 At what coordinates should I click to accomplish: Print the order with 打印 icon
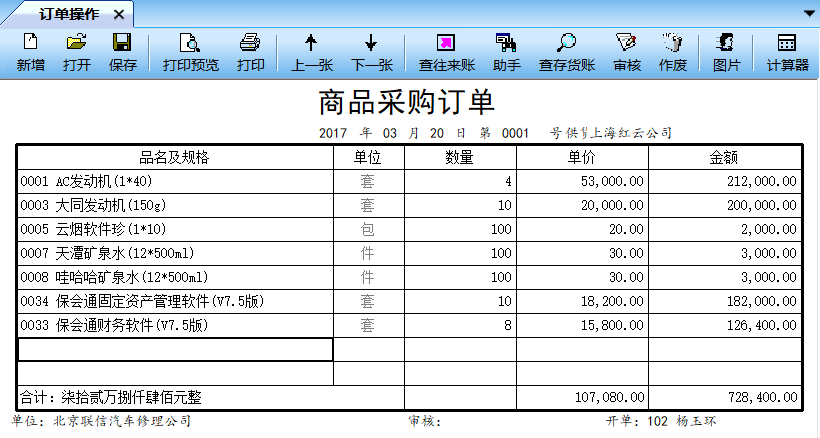(x=250, y=52)
